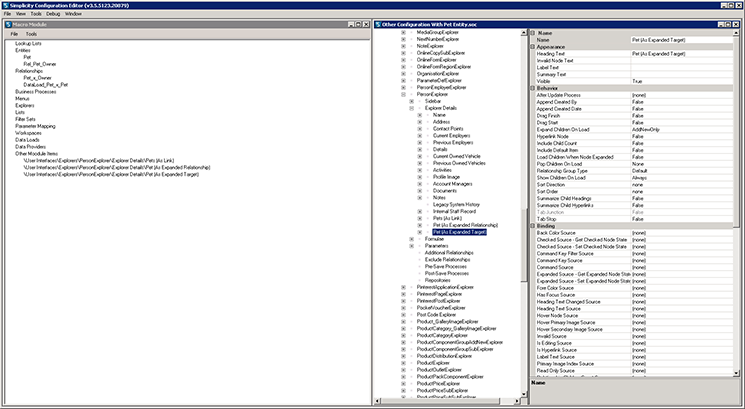The image size is (745, 409).
Task: Select Pet (As Expanded Relationship) path in Macro Module
Action: coord(117,168)
